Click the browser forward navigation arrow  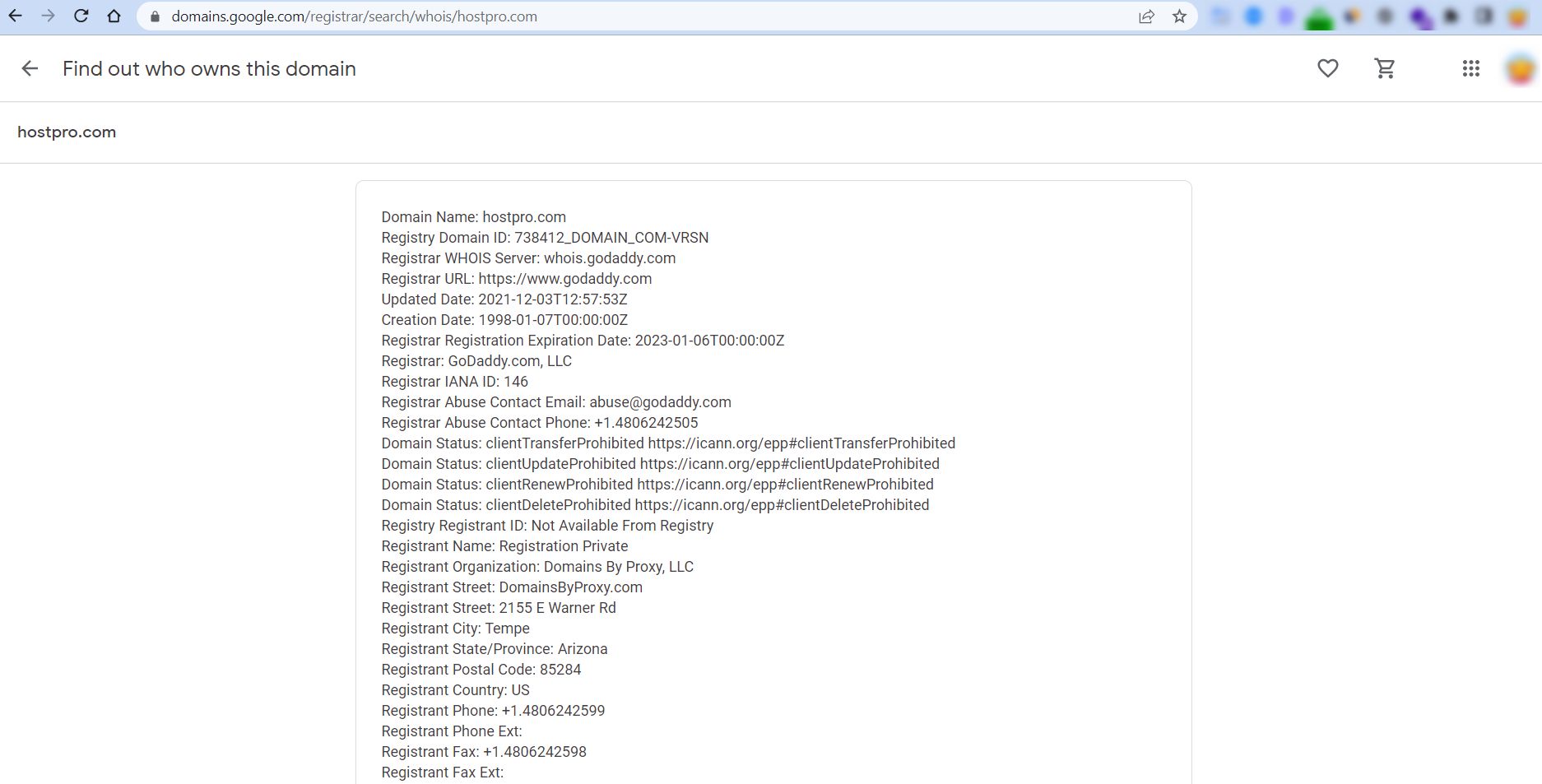point(48,16)
